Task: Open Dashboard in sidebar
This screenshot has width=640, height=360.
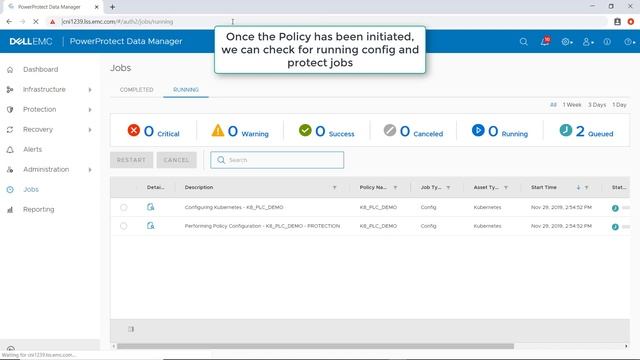Action: pos(40,69)
